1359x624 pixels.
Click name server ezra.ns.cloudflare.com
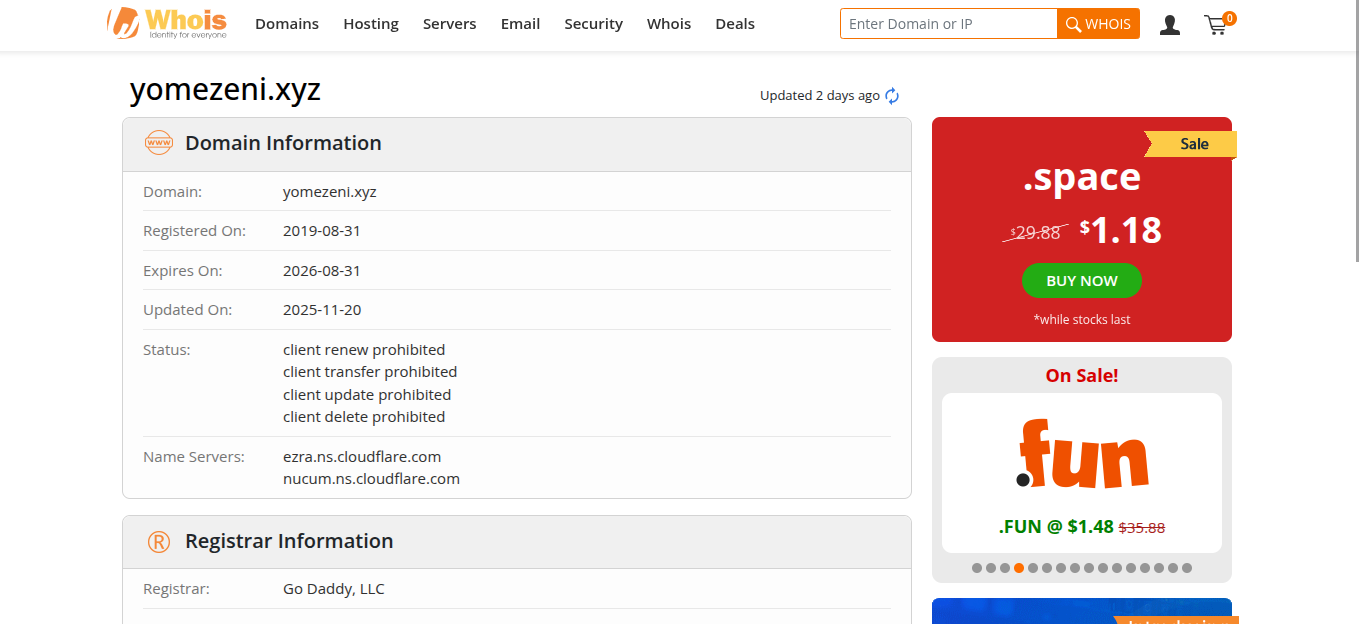(362, 457)
